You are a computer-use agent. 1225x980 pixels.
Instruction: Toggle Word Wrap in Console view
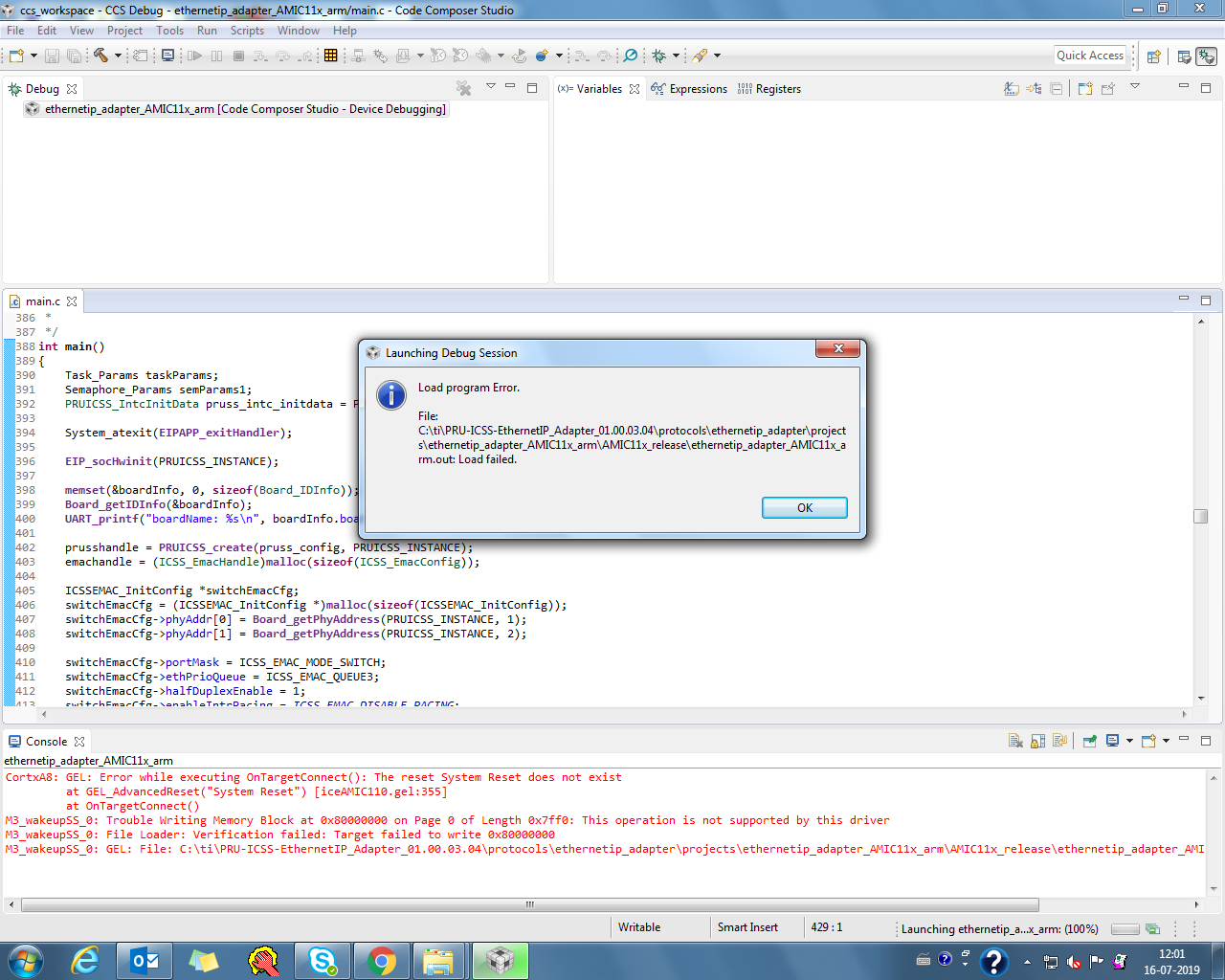1059,741
